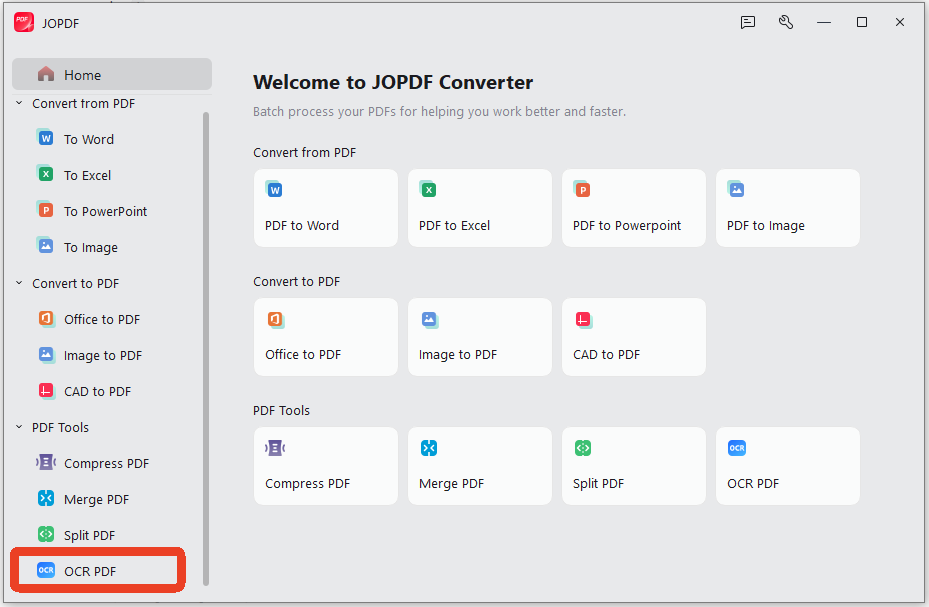This screenshot has height=607, width=929.
Task: Open CAD to PDF from the sidebar
Action: 97,391
